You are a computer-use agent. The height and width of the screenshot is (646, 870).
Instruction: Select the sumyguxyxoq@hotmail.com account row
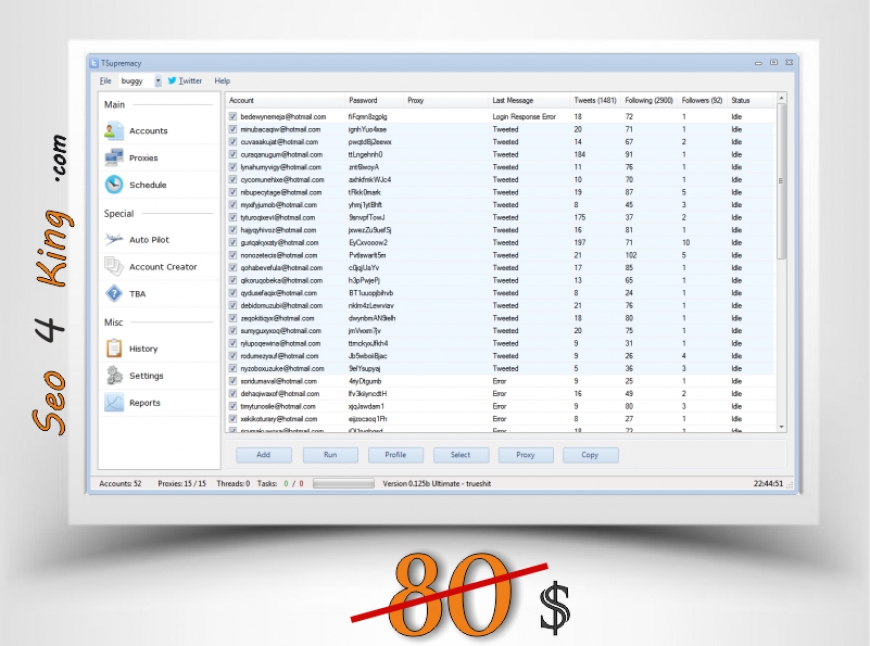501,331
